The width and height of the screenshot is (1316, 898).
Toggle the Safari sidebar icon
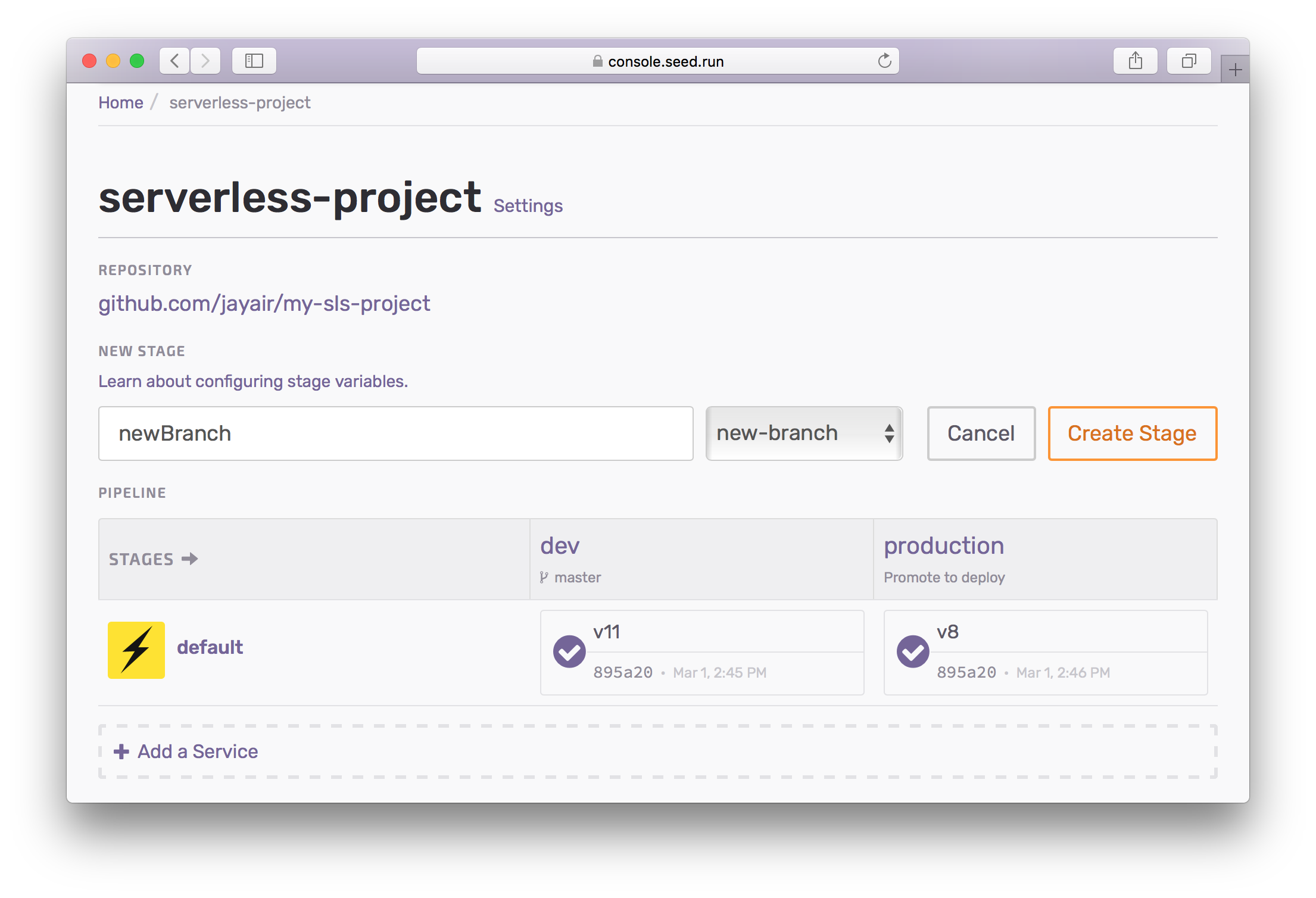tap(254, 61)
